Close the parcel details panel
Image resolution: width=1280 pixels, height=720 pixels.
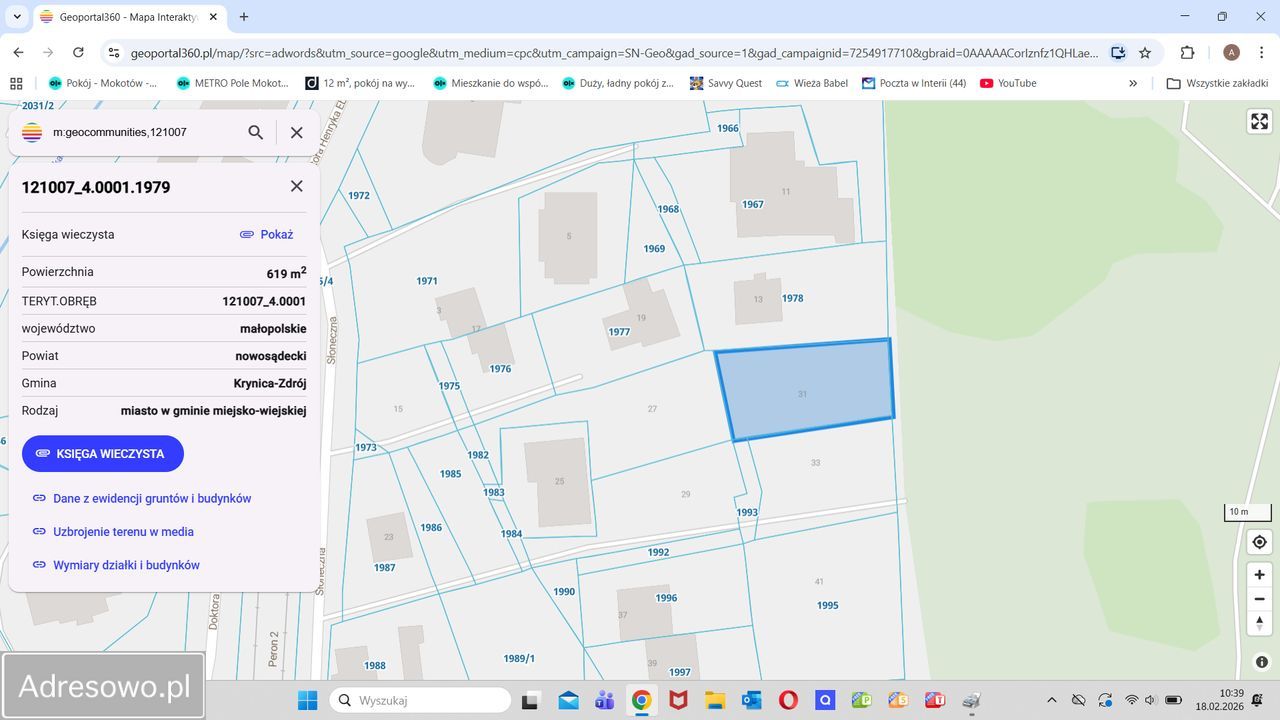click(296, 186)
